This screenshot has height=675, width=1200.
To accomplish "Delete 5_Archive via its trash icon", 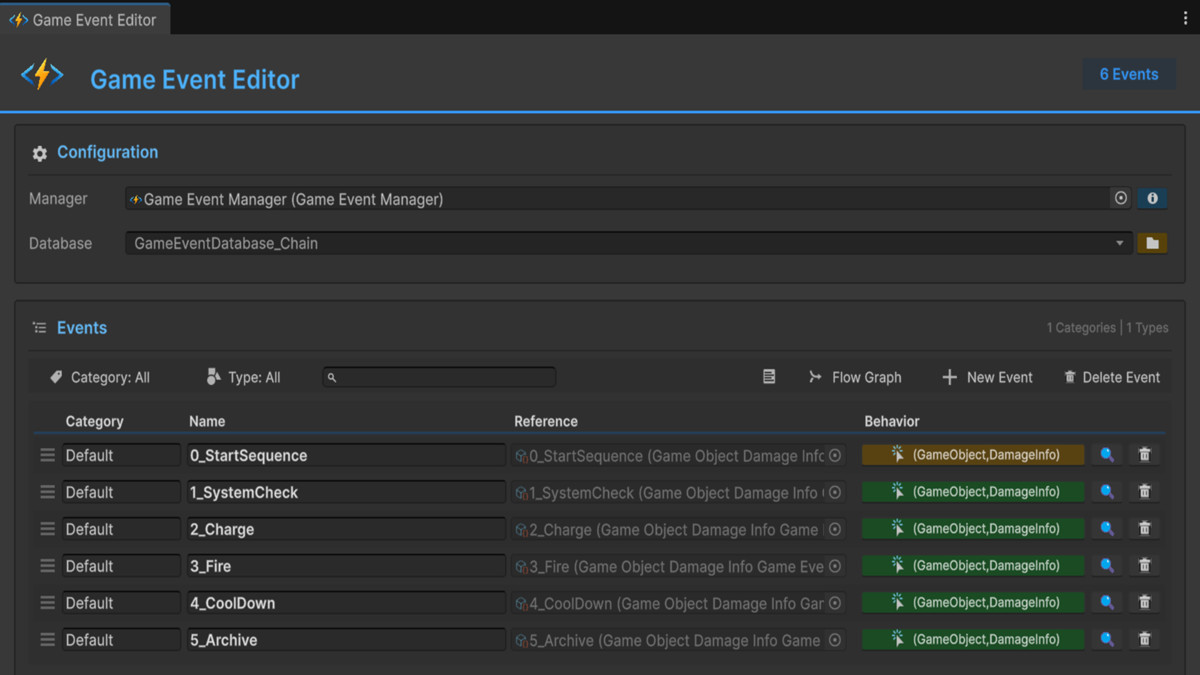I will click(1144, 639).
